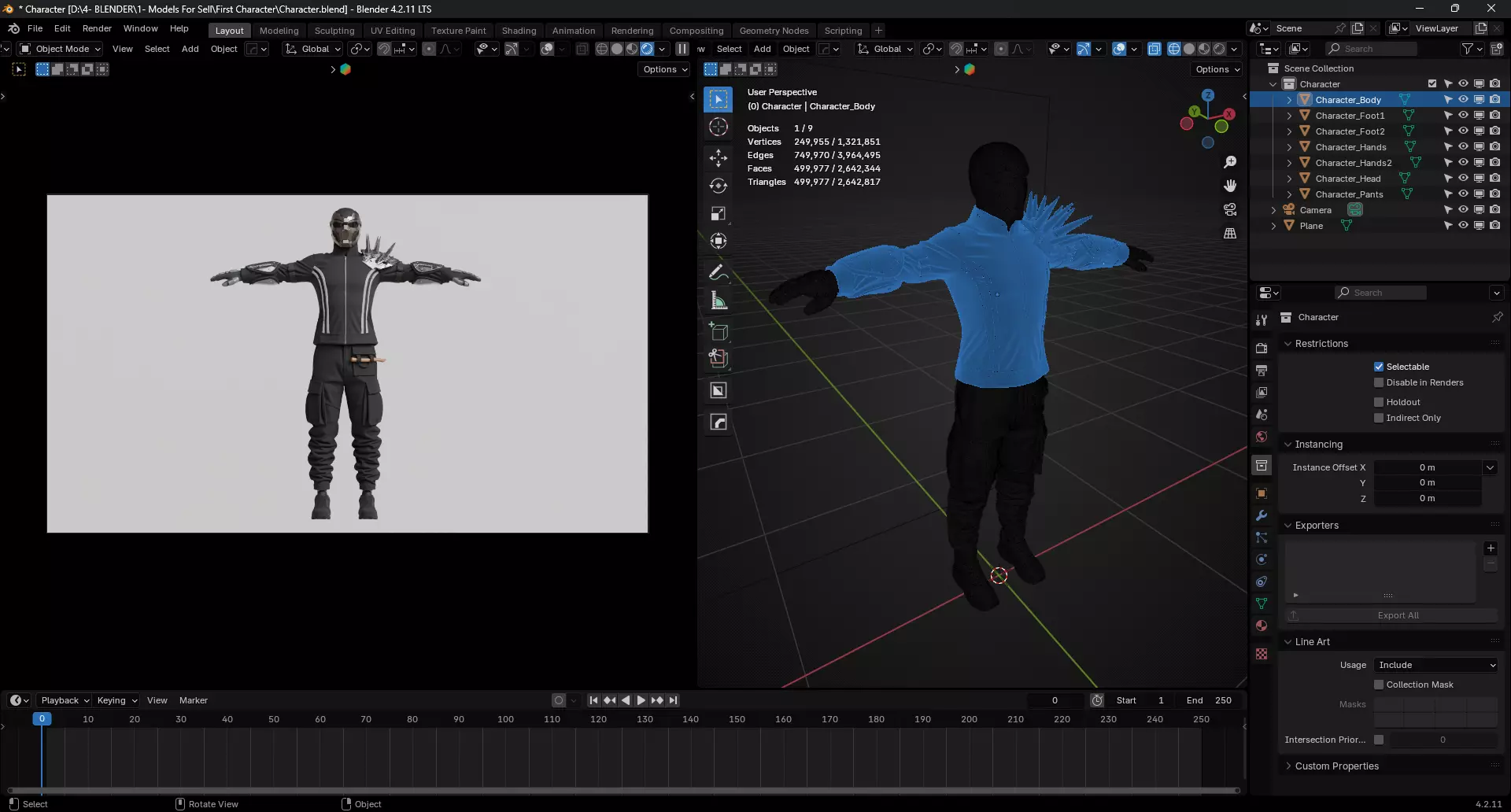
Task: Open the Tool properties tab
Action: 1262,319
